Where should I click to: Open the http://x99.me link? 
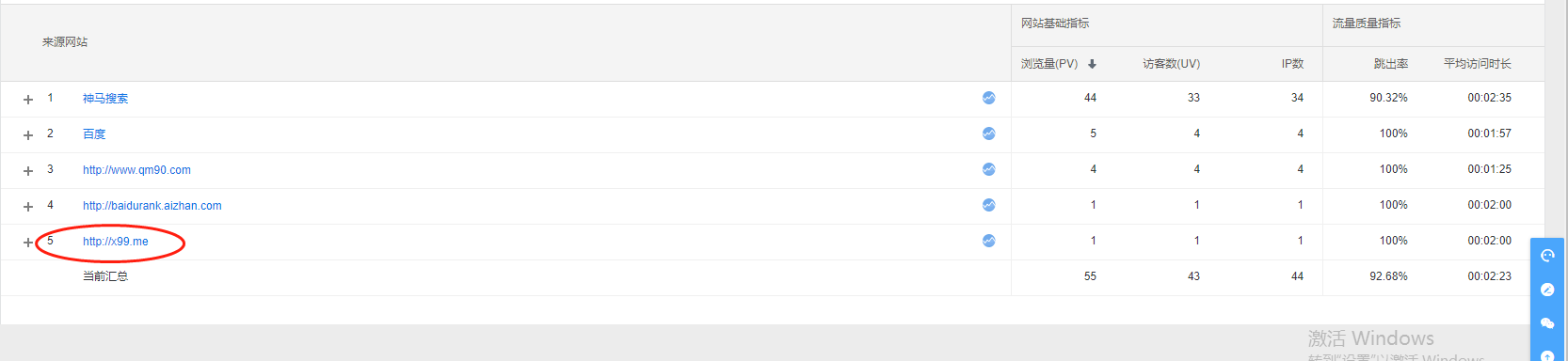click(x=116, y=242)
